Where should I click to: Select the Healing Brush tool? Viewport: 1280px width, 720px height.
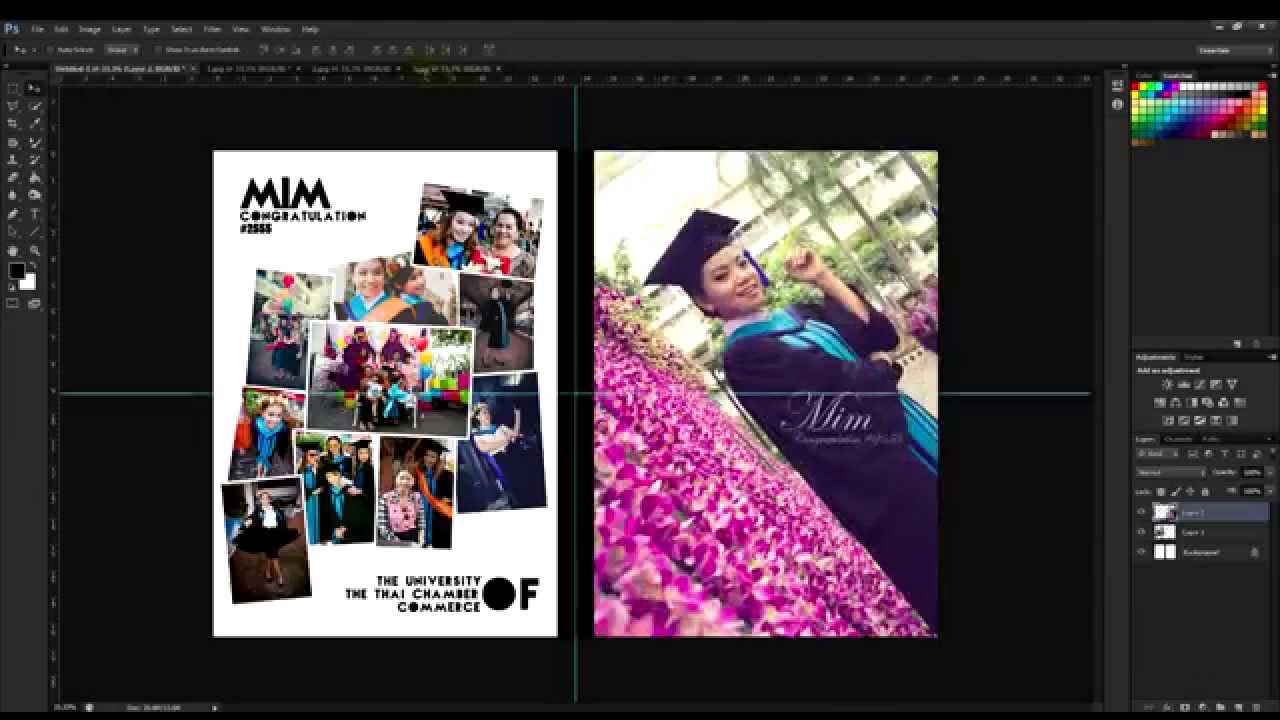[13, 142]
